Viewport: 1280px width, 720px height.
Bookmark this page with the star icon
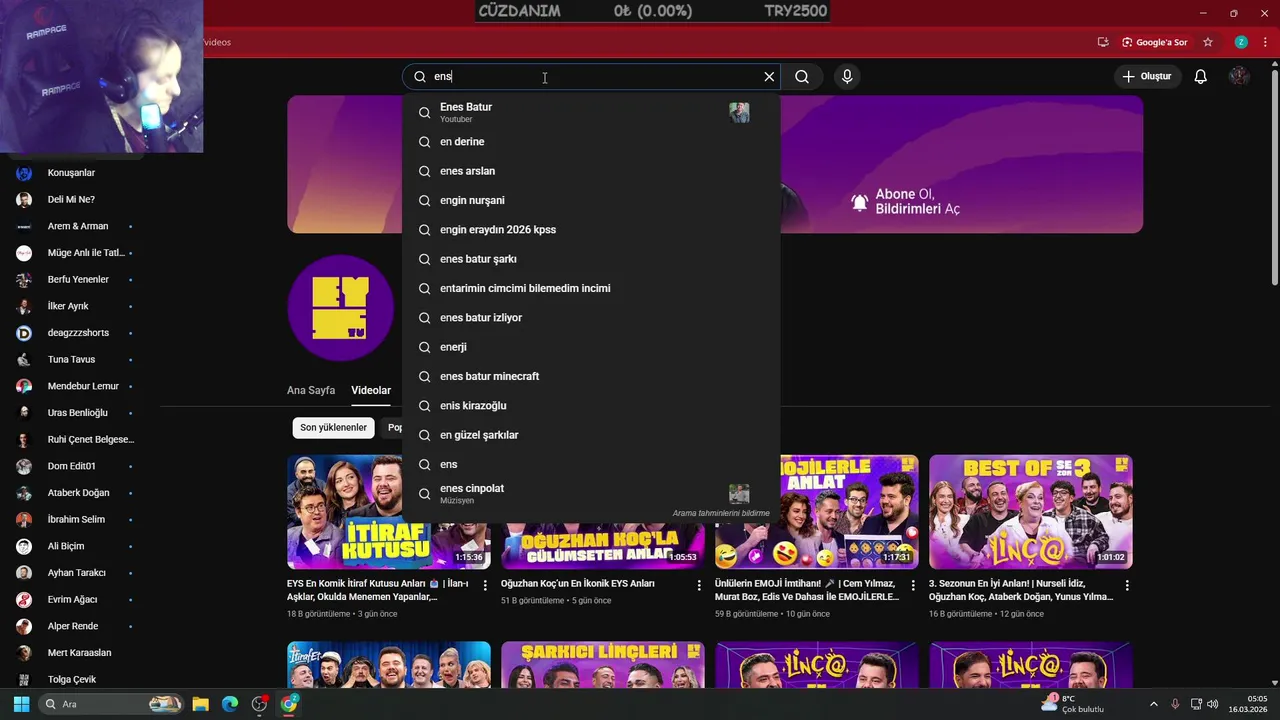[x=1208, y=42]
